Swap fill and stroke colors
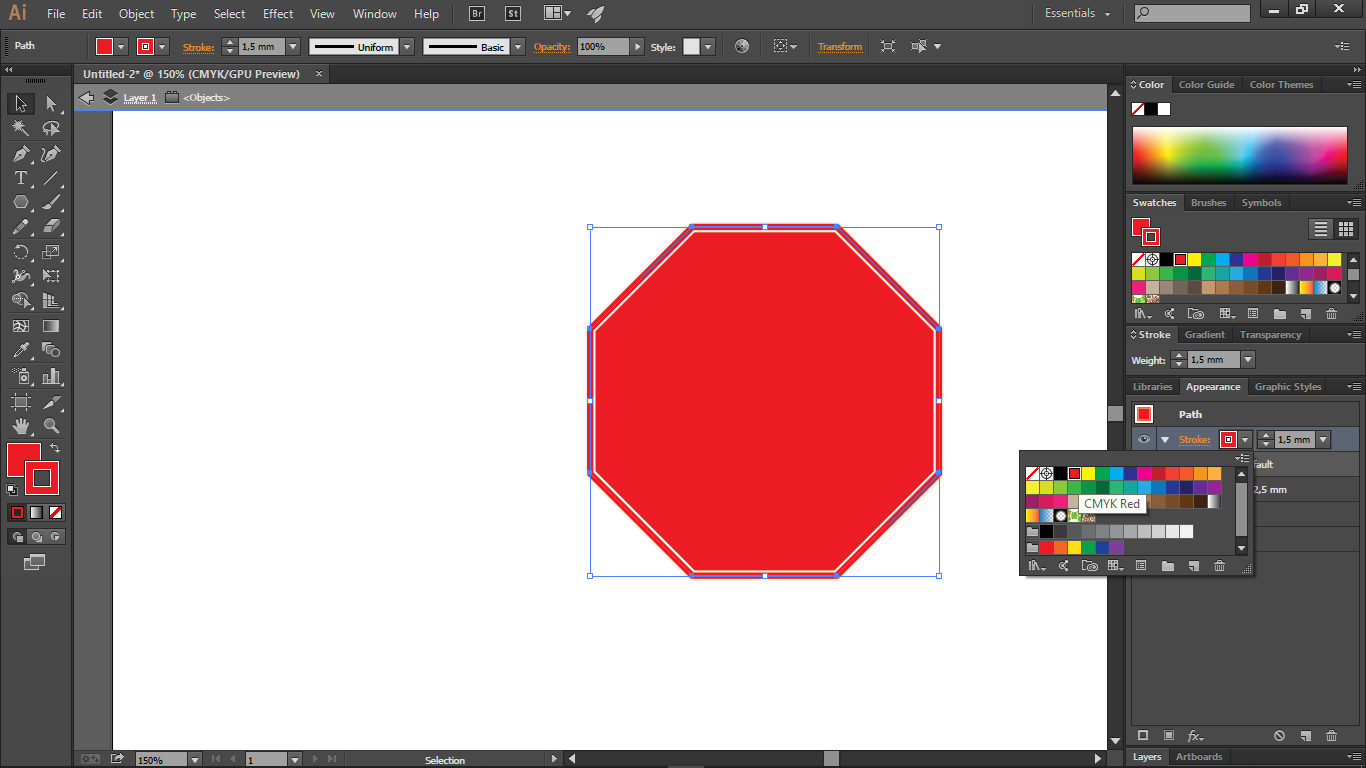This screenshot has width=1366, height=768. [55, 448]
